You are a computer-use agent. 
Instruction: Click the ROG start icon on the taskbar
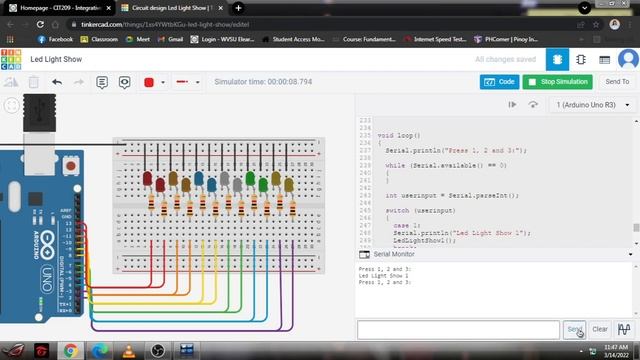[x=13, y=351]
